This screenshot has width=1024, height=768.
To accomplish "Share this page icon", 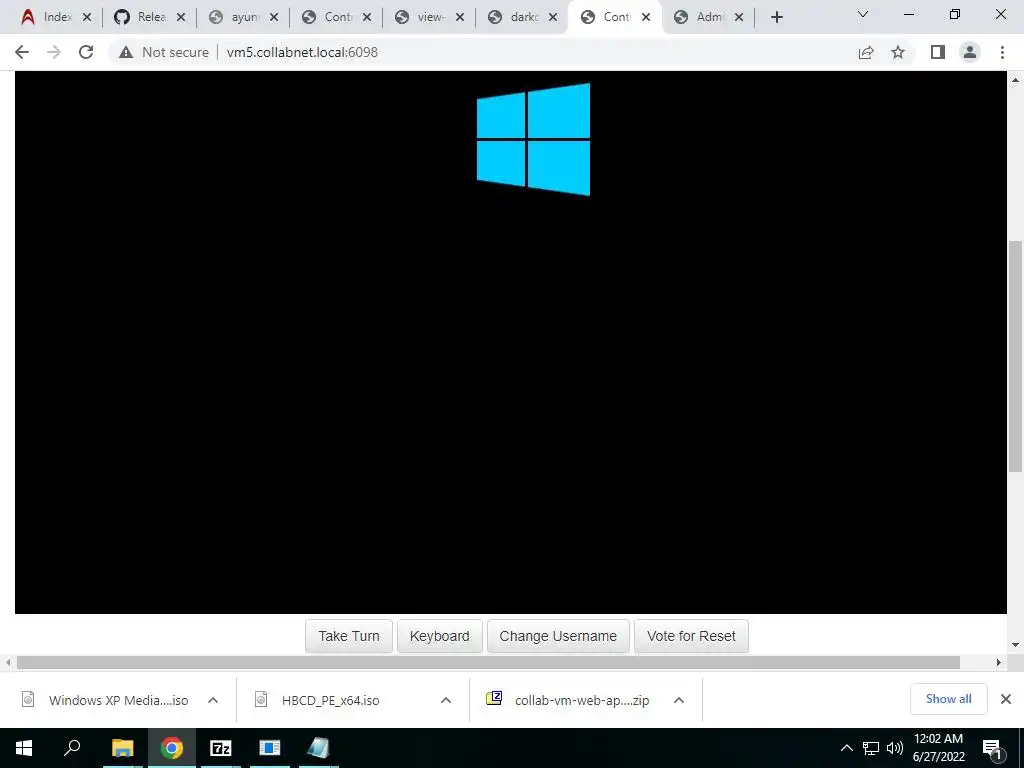I will pos(866,52).
